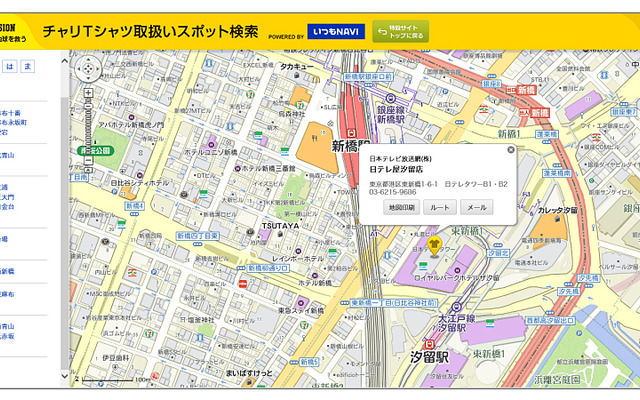Click the hotel icon beside レインボーホテル
The height and width of the screenshot is (400, 640).
(x=298, y=251)
